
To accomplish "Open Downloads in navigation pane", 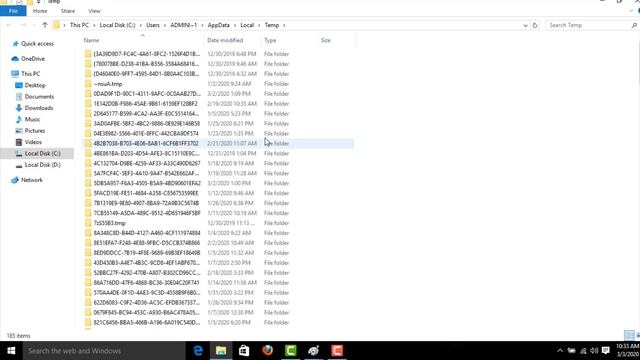I will tap(39, 108).
